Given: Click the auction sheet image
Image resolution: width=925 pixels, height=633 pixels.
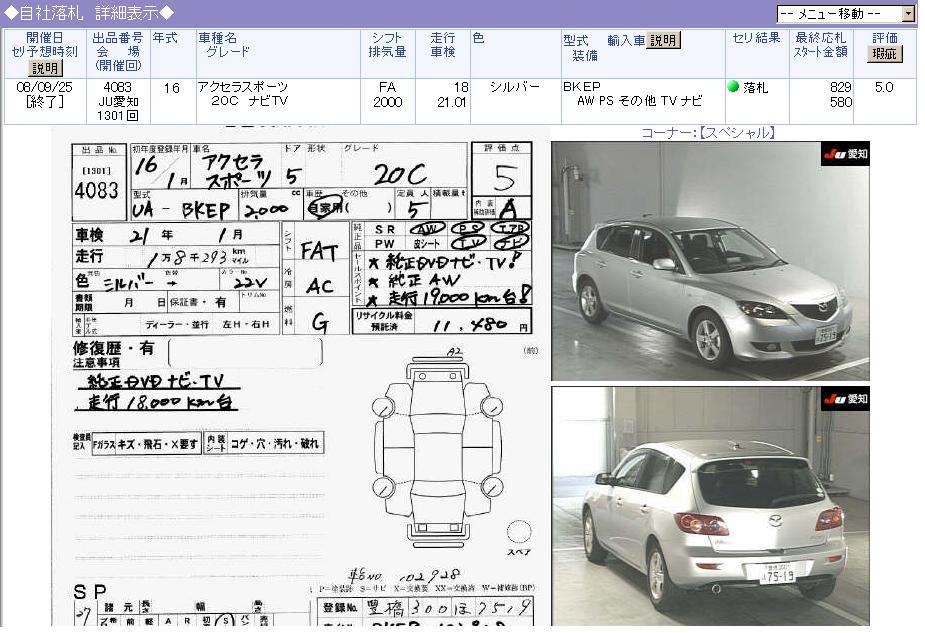Looking at the screenshot, I should [301, 378].
